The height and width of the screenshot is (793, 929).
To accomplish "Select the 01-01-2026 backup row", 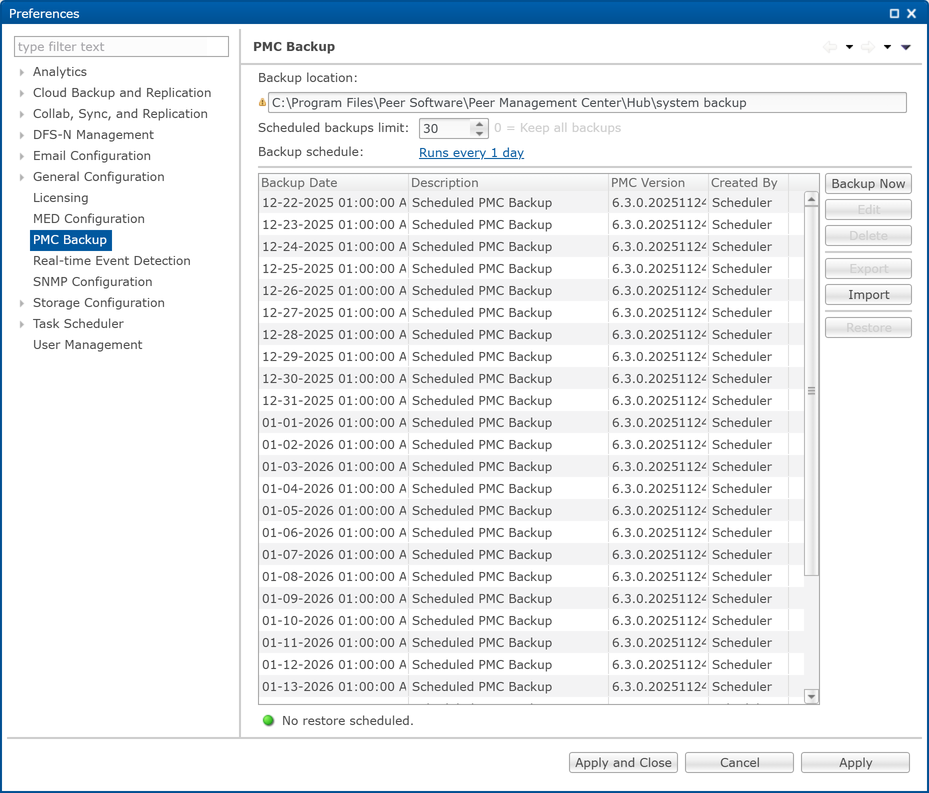I will [x=531, y=423].
